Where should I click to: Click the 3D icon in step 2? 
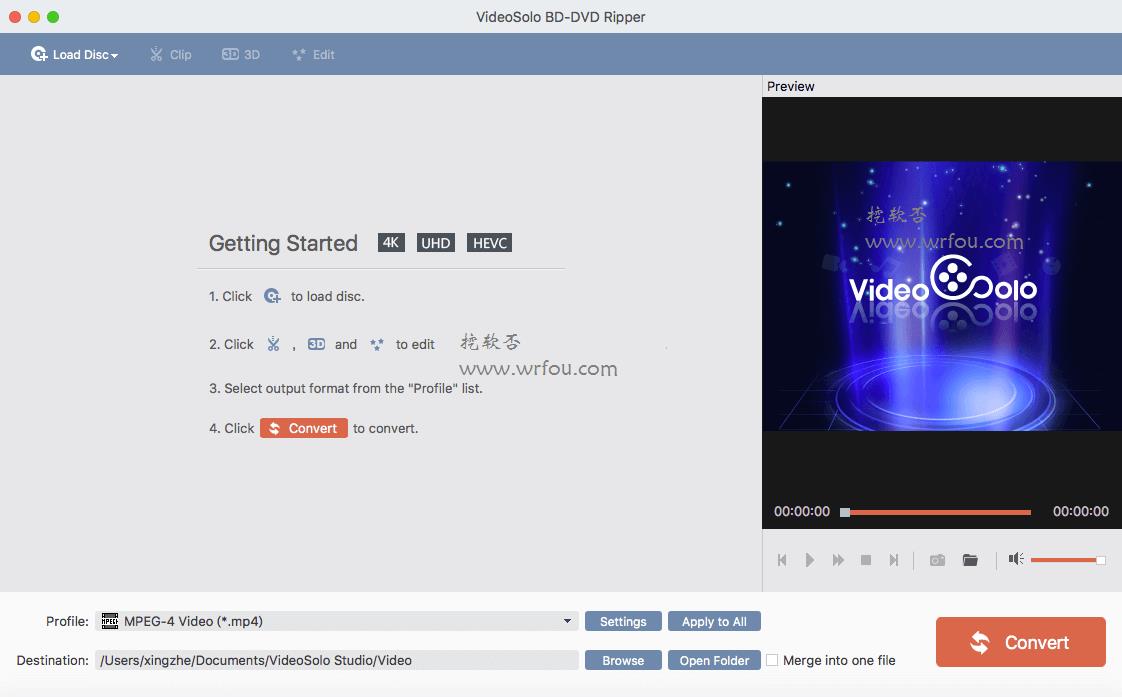point(316,344)
